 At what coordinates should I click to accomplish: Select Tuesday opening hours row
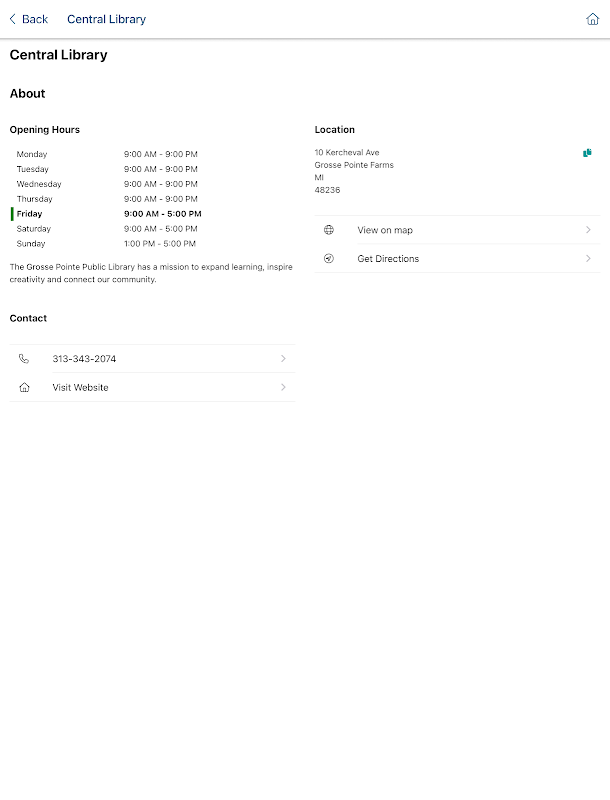click(x=107, y=169)
